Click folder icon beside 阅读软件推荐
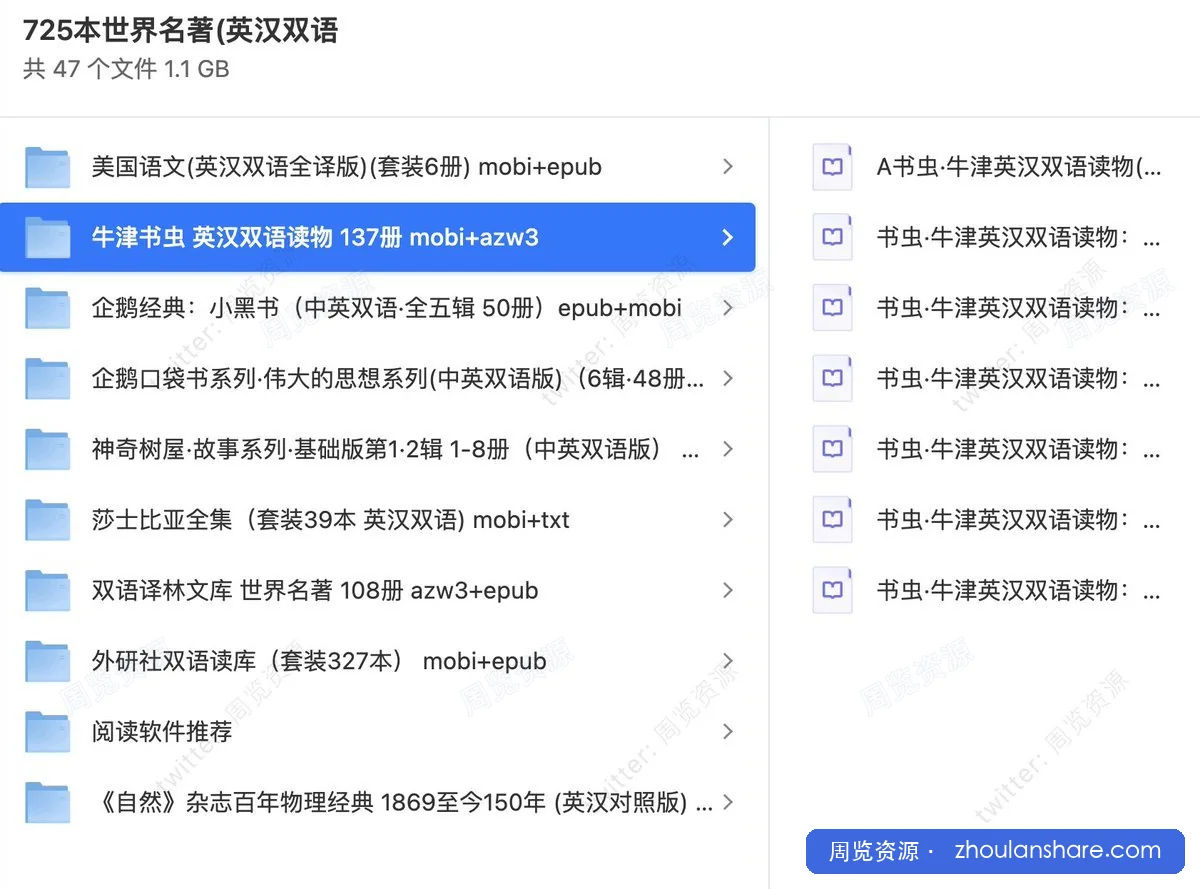This screenshot has width=1200, height=889. (x=47, y=732)
